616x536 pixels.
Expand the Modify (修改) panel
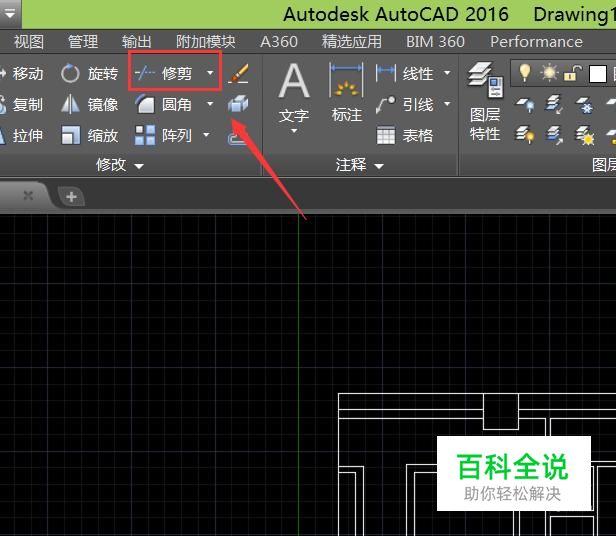click(x=120, y=165)
